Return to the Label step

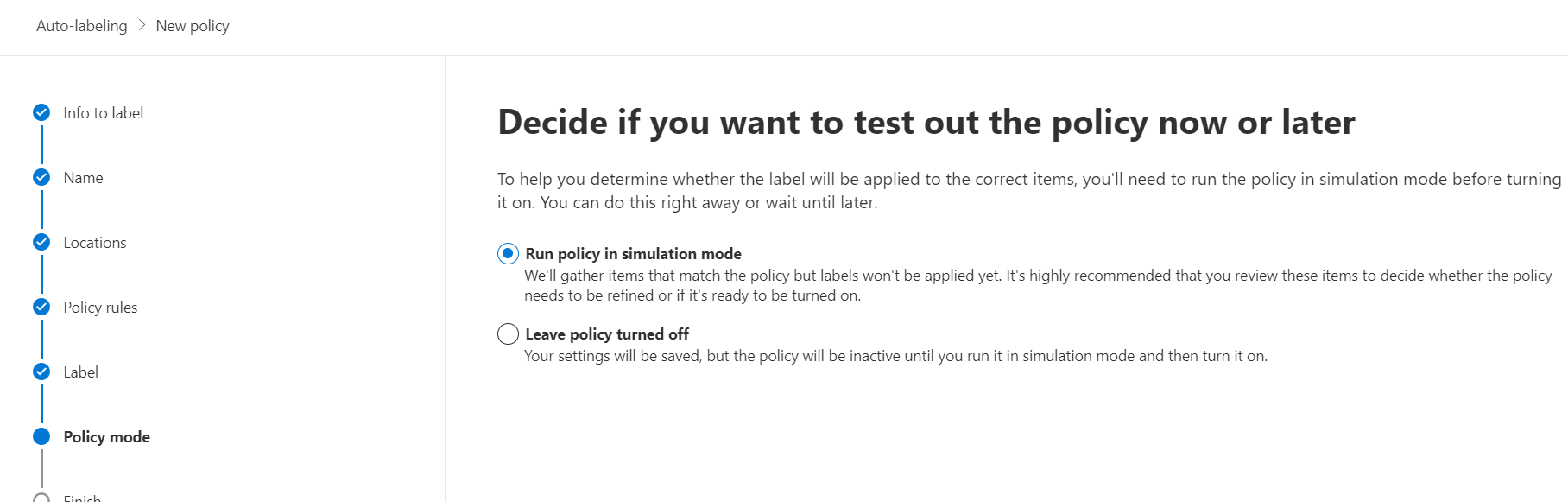[81, 372]
